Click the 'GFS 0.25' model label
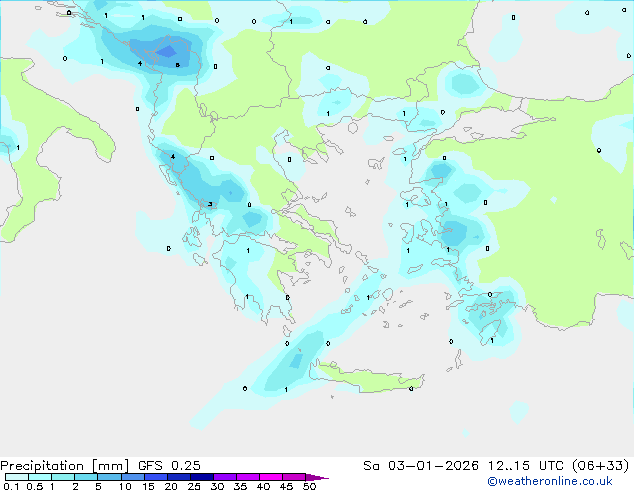The height and width of the screenshot is (490, 634). 169,466
